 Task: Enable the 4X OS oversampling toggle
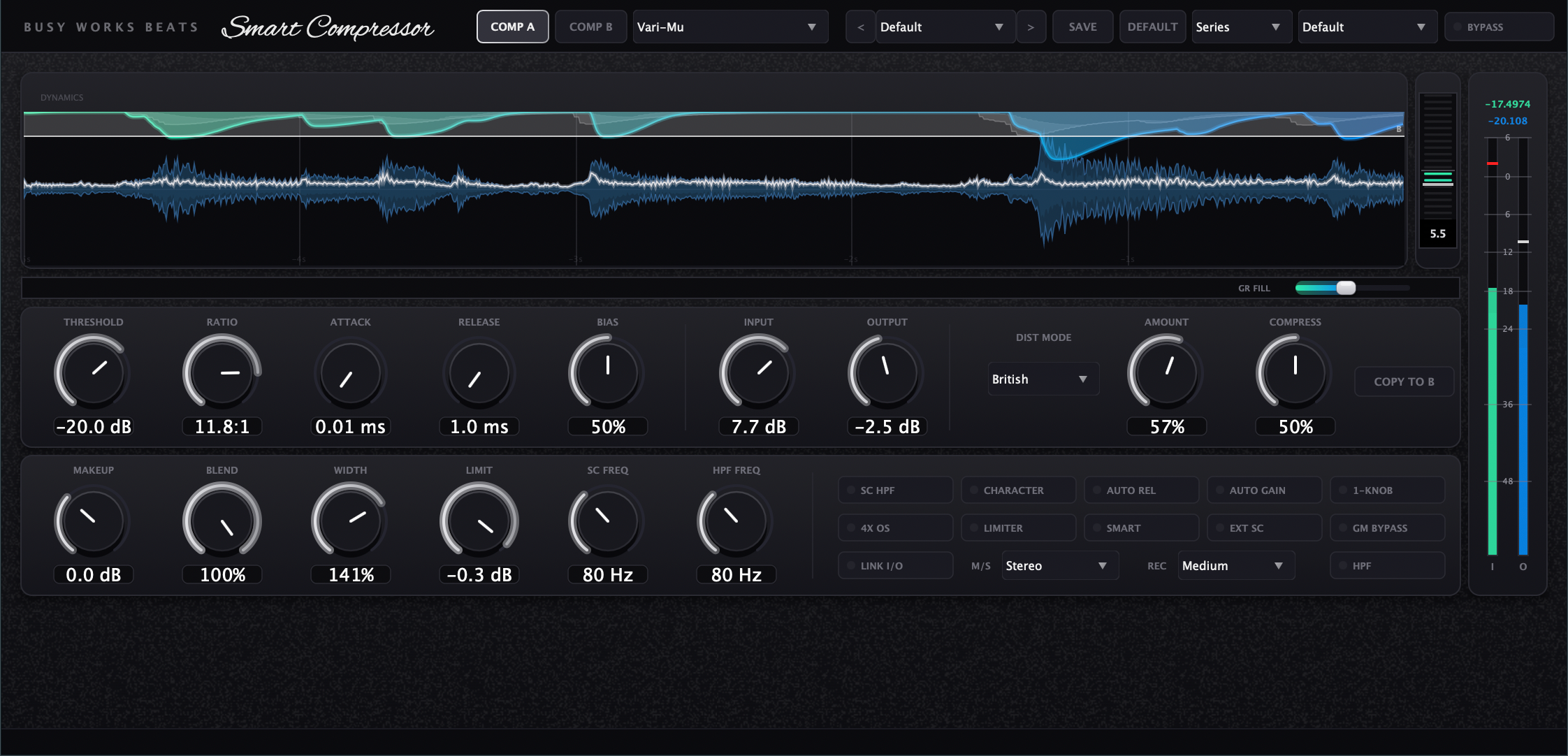pos(895,528)
